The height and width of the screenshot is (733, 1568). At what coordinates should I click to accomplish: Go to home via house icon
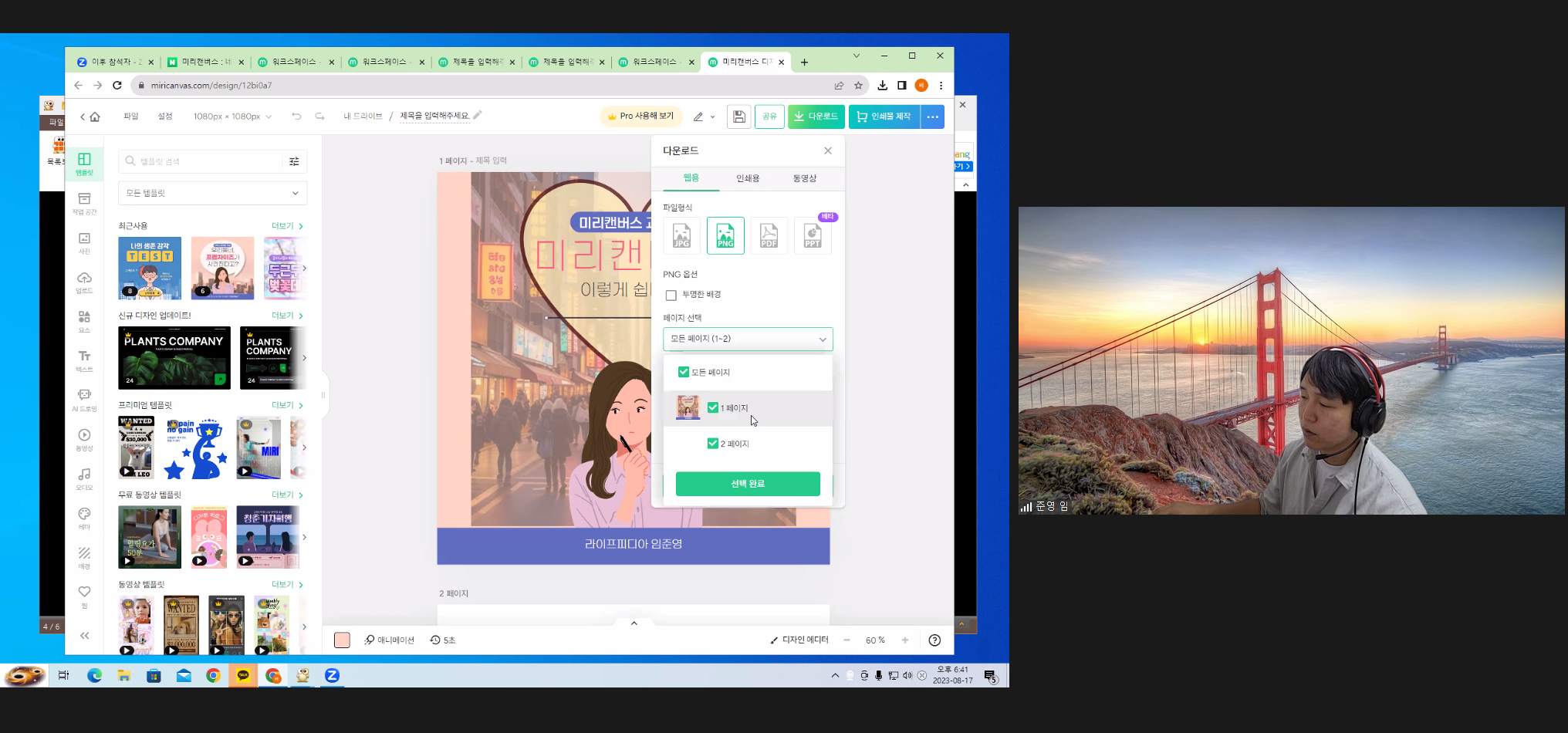coord(95,117)
